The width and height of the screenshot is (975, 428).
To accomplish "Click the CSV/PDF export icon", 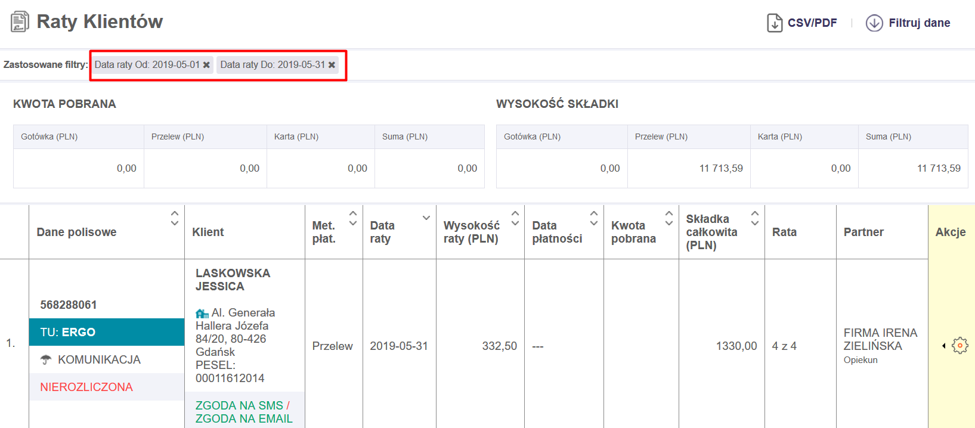I will (775, 23).
